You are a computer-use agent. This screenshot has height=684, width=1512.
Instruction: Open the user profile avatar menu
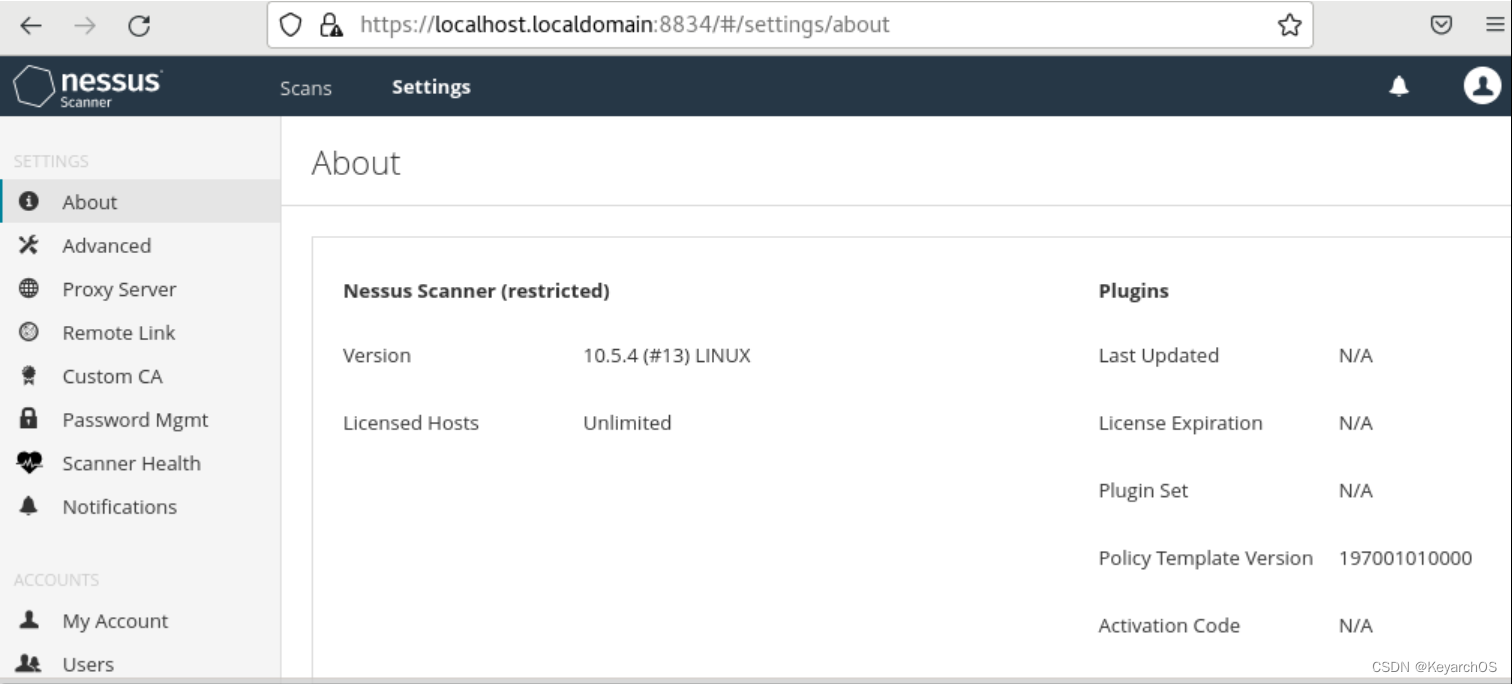point(1482,87)
